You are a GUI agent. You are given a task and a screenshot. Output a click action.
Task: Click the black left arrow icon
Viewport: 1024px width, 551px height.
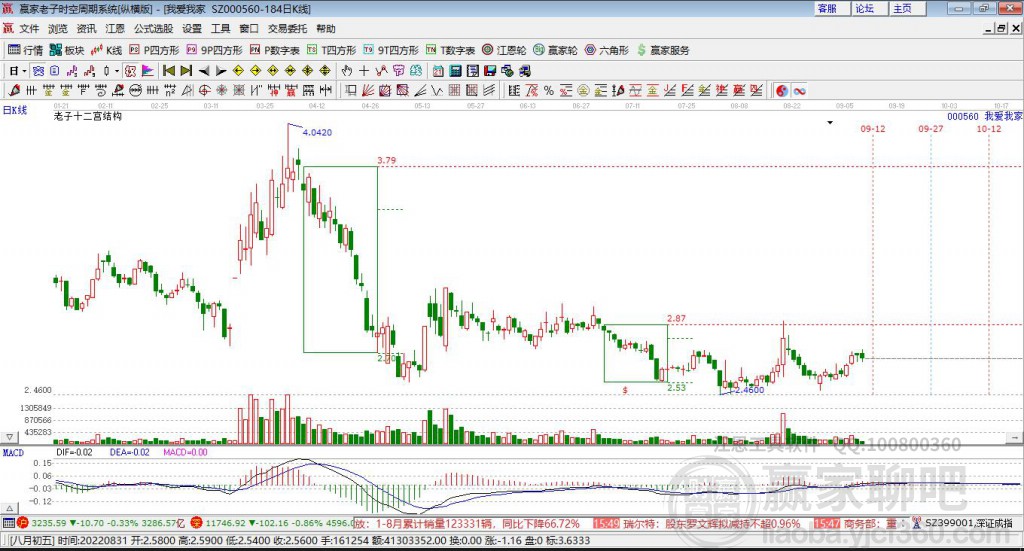[204, 71]
